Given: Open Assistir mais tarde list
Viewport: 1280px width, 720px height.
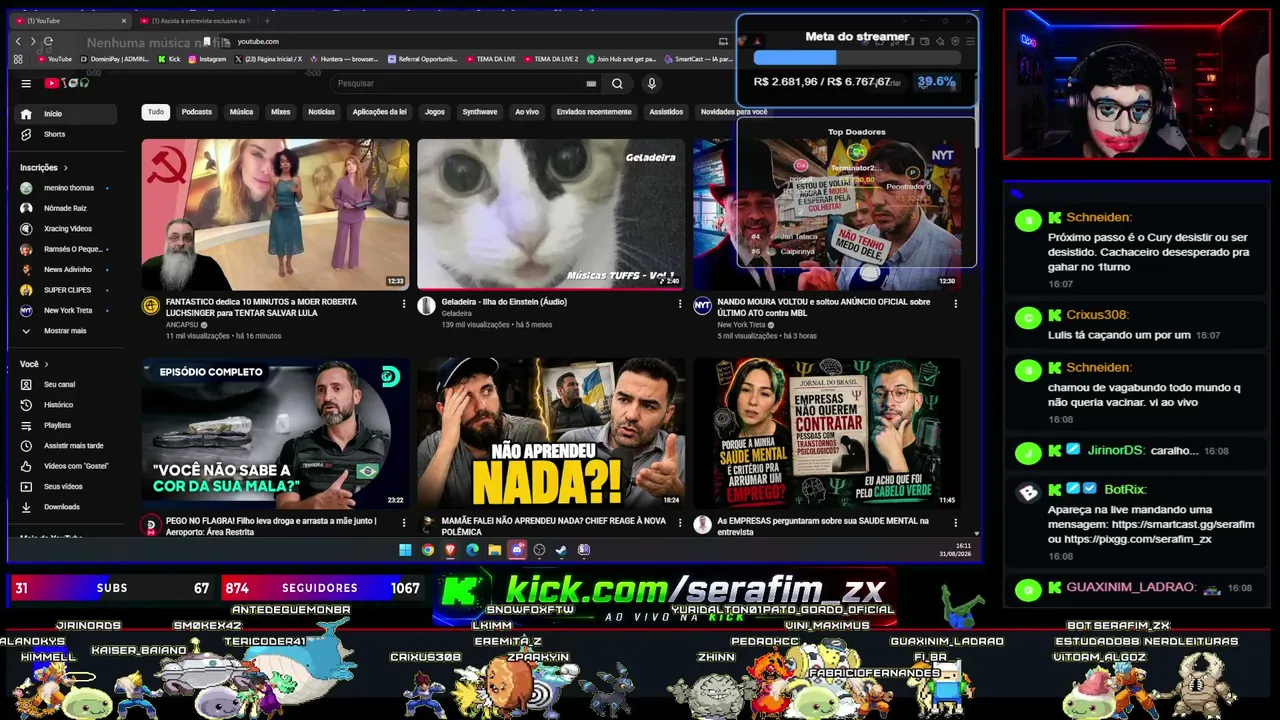Looking at the screenshot, I should click(x=66, y=446).
